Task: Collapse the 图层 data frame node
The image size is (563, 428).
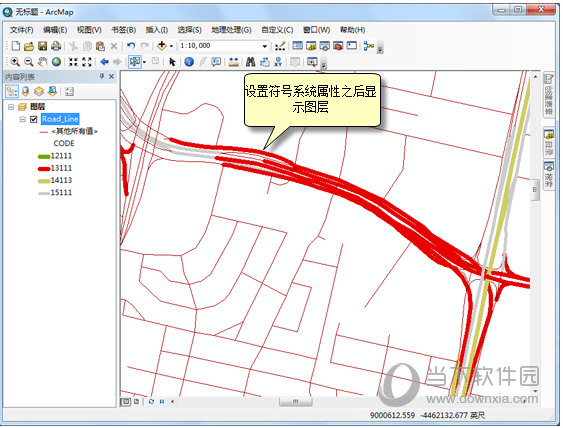Action: [11, 107]
